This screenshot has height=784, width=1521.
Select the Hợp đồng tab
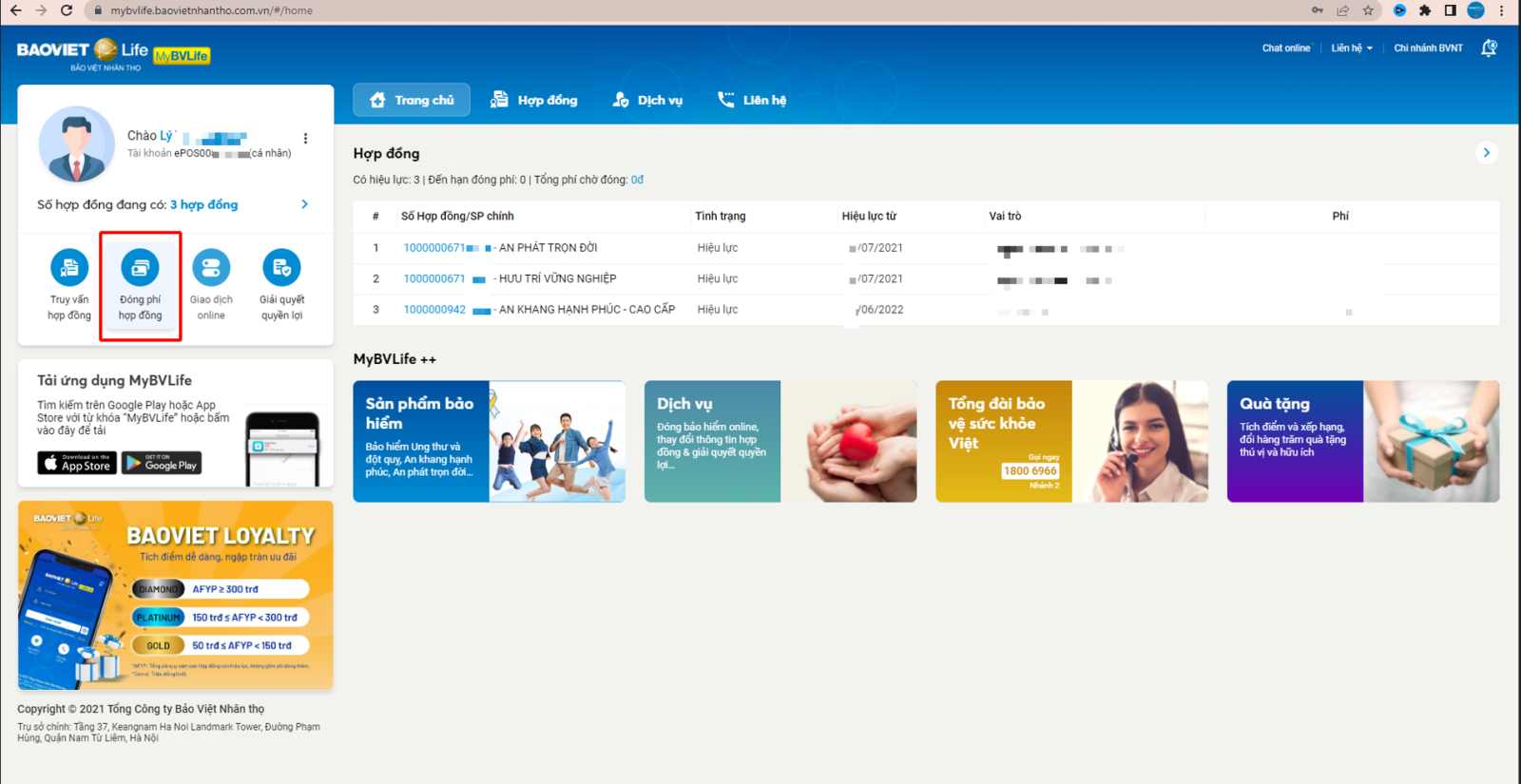pos(534,100)
